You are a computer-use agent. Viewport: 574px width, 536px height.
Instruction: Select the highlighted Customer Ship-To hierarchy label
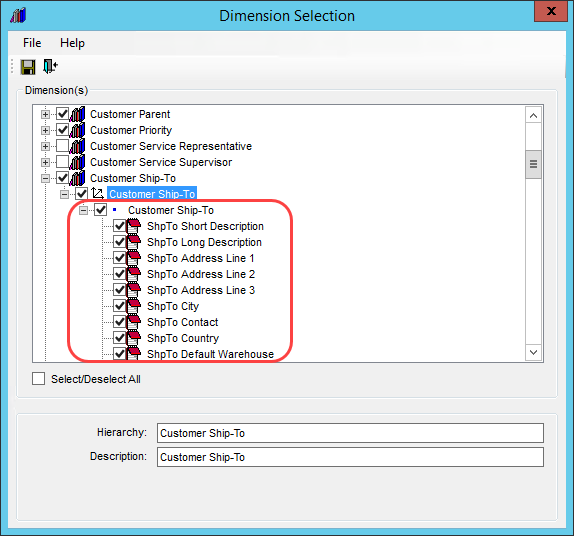pos(152,194)
